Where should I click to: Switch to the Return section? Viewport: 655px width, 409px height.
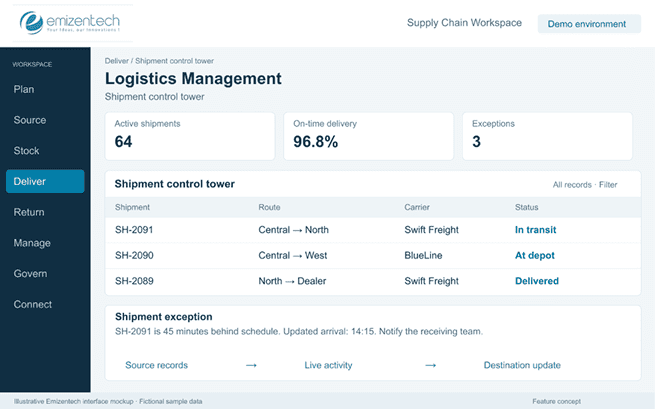point(29,212)
